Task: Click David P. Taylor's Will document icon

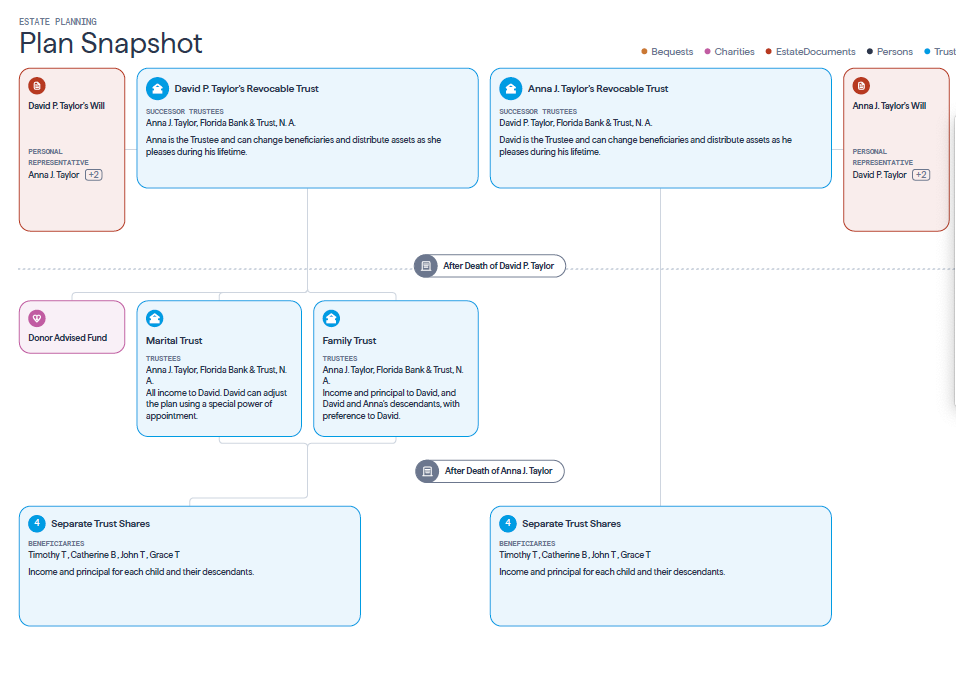Action: (37, 86)
